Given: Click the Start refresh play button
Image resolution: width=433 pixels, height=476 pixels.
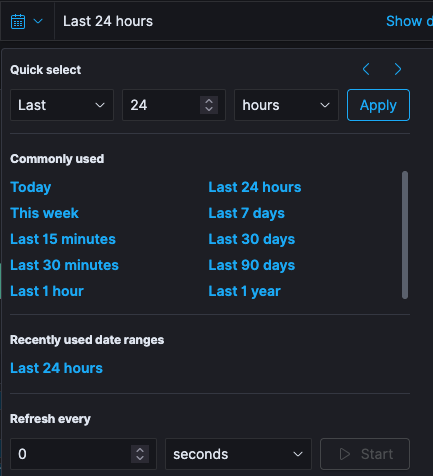Looking at the screenshot, I should point(365,454).
